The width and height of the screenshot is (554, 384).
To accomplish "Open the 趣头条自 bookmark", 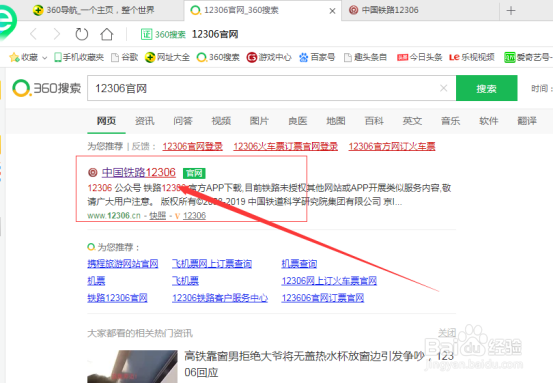I will point(365,57).
